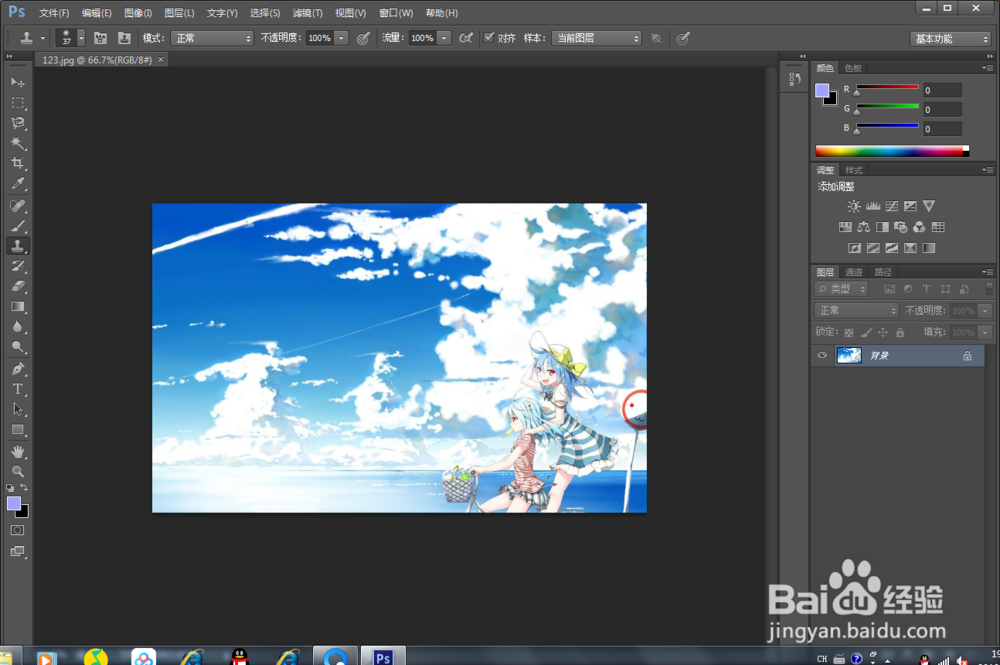Select the Gradient tool
The width and height of the screenshot is (1000, 665).
[x=18, y=307]
